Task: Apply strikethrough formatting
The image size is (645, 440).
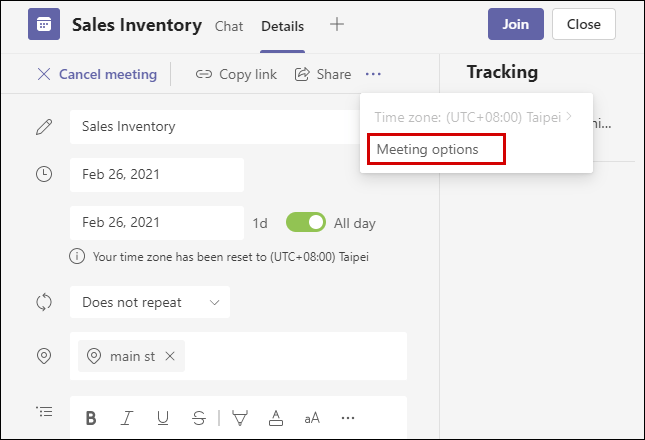Action: click(x=198, y=418)
